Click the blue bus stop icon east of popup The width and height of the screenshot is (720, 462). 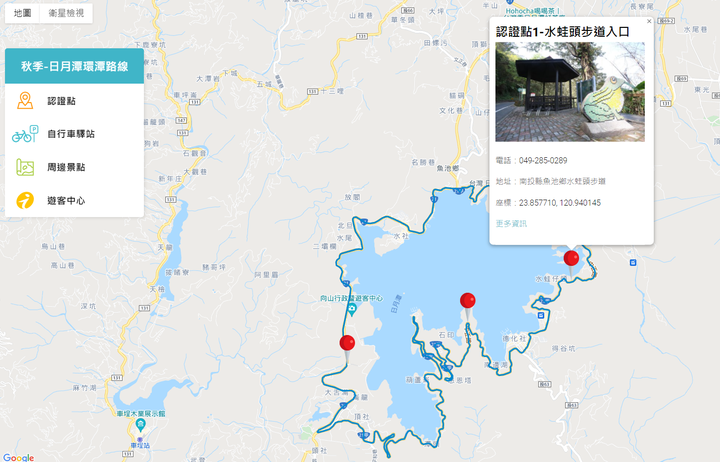[x=633, y=263]
